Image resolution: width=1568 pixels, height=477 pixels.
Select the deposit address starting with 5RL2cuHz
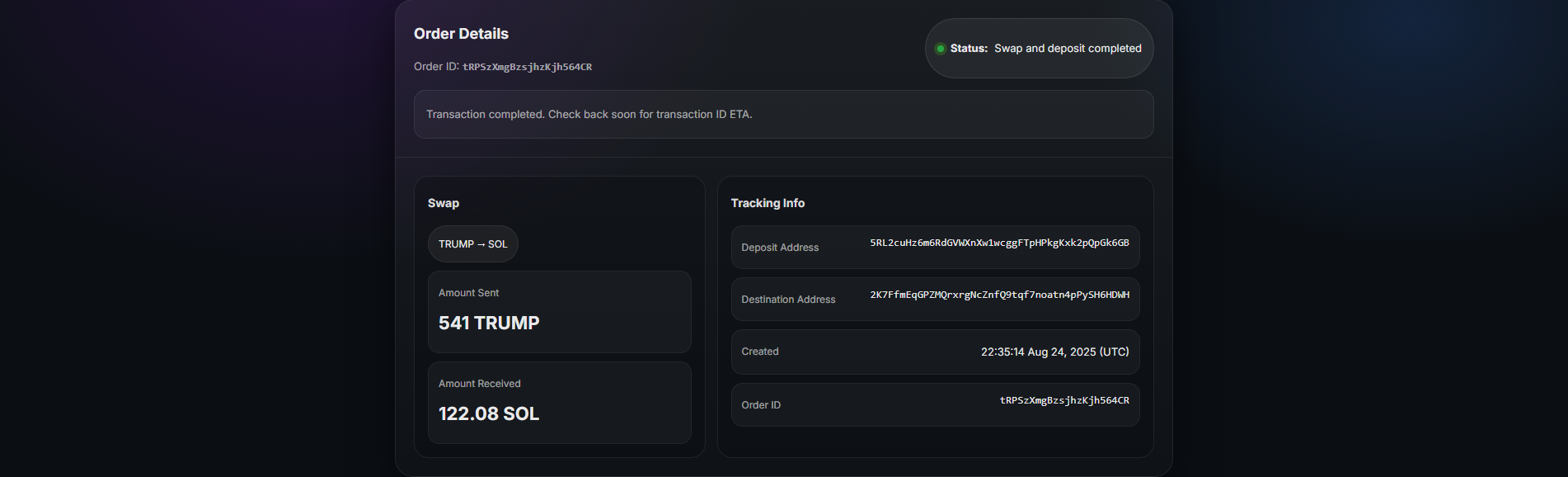click(999, 243)
